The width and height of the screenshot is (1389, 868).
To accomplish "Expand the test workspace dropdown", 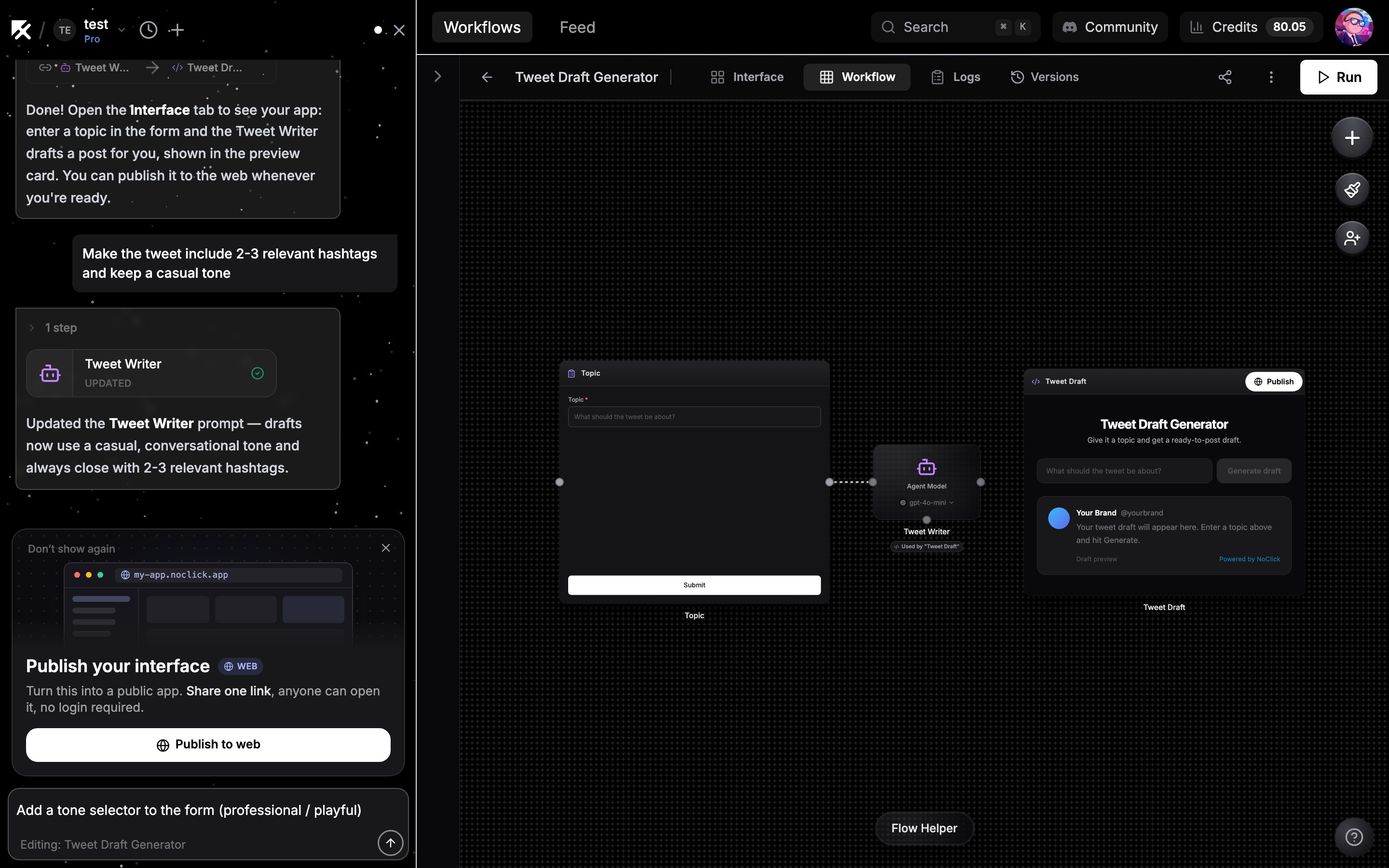I will tap(121, 29).
